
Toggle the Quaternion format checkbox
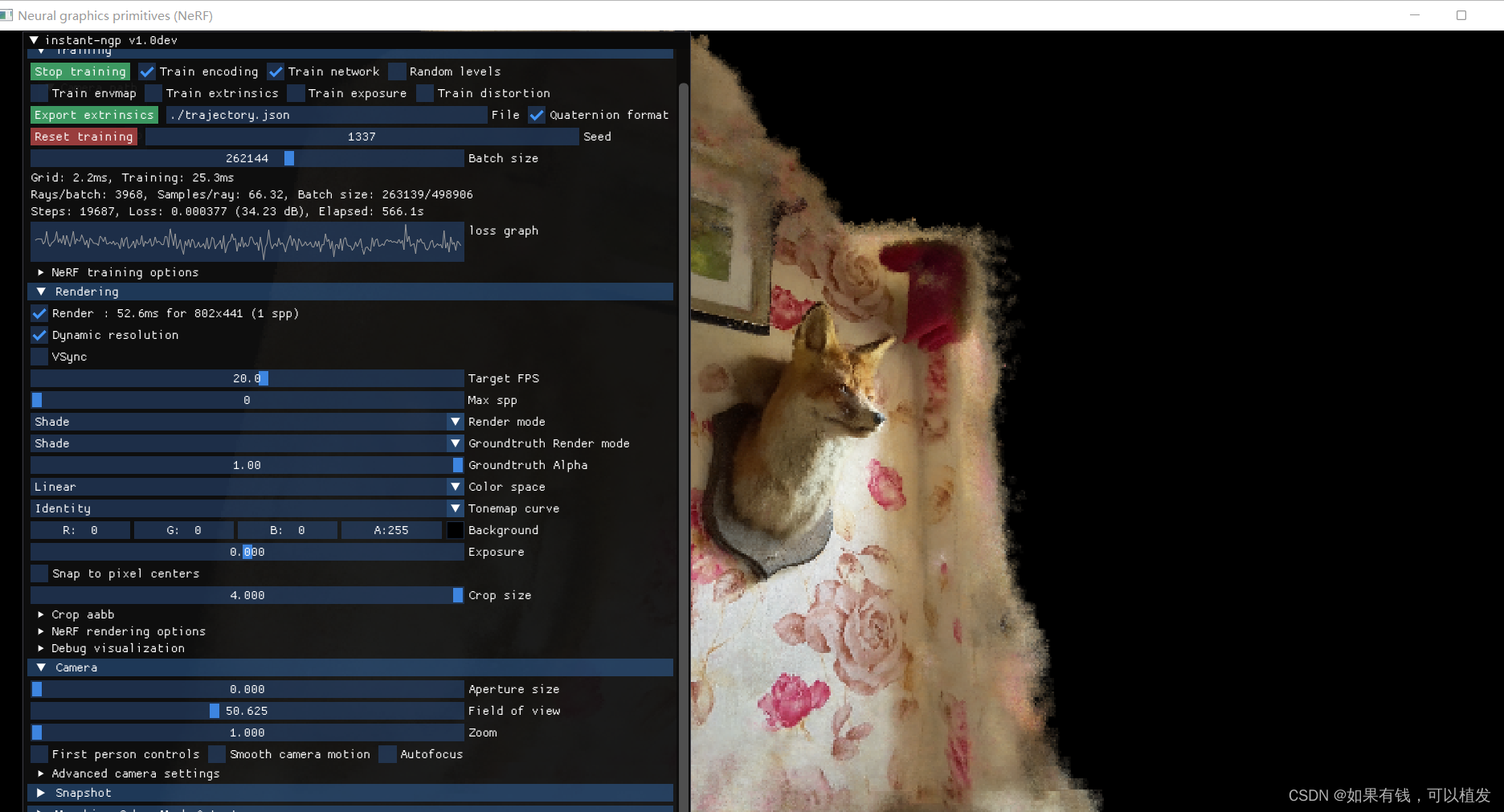tap(537, 115)
